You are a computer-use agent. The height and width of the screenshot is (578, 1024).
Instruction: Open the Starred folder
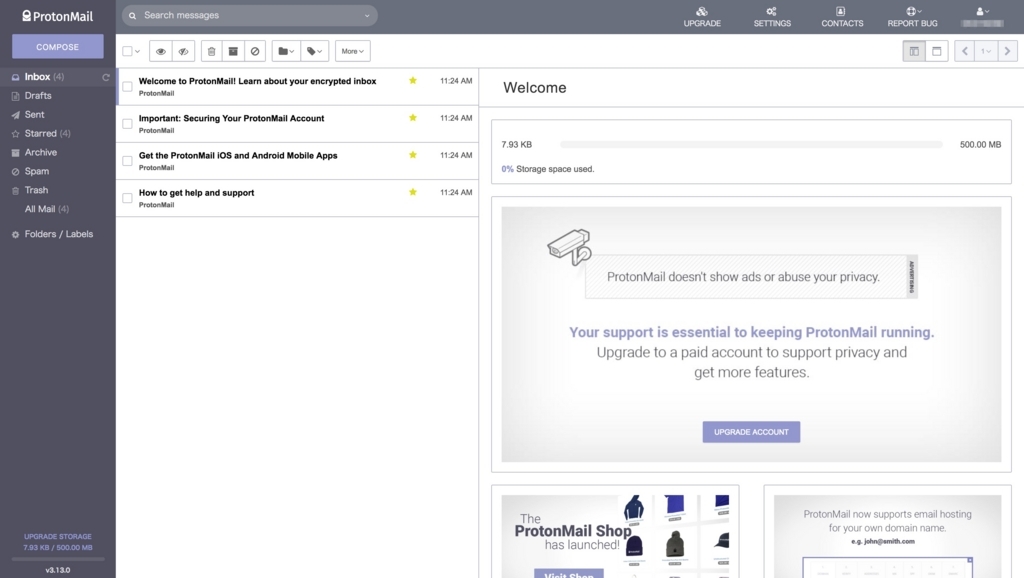pos(40,133)
